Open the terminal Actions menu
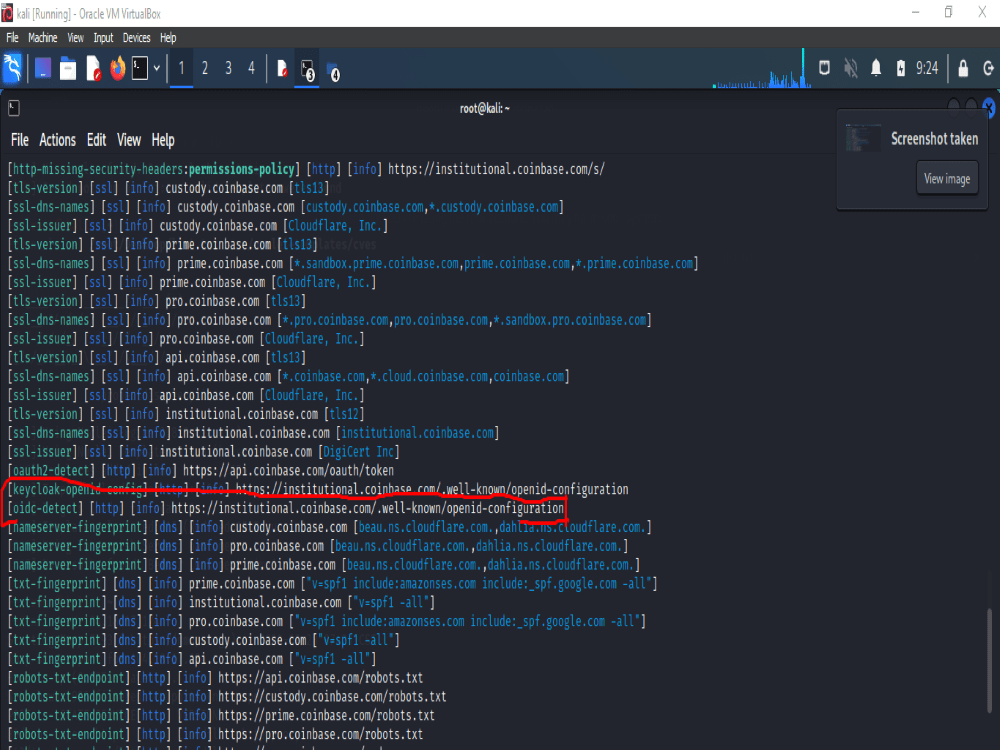The image size is (1000, 750). (57, 140)
